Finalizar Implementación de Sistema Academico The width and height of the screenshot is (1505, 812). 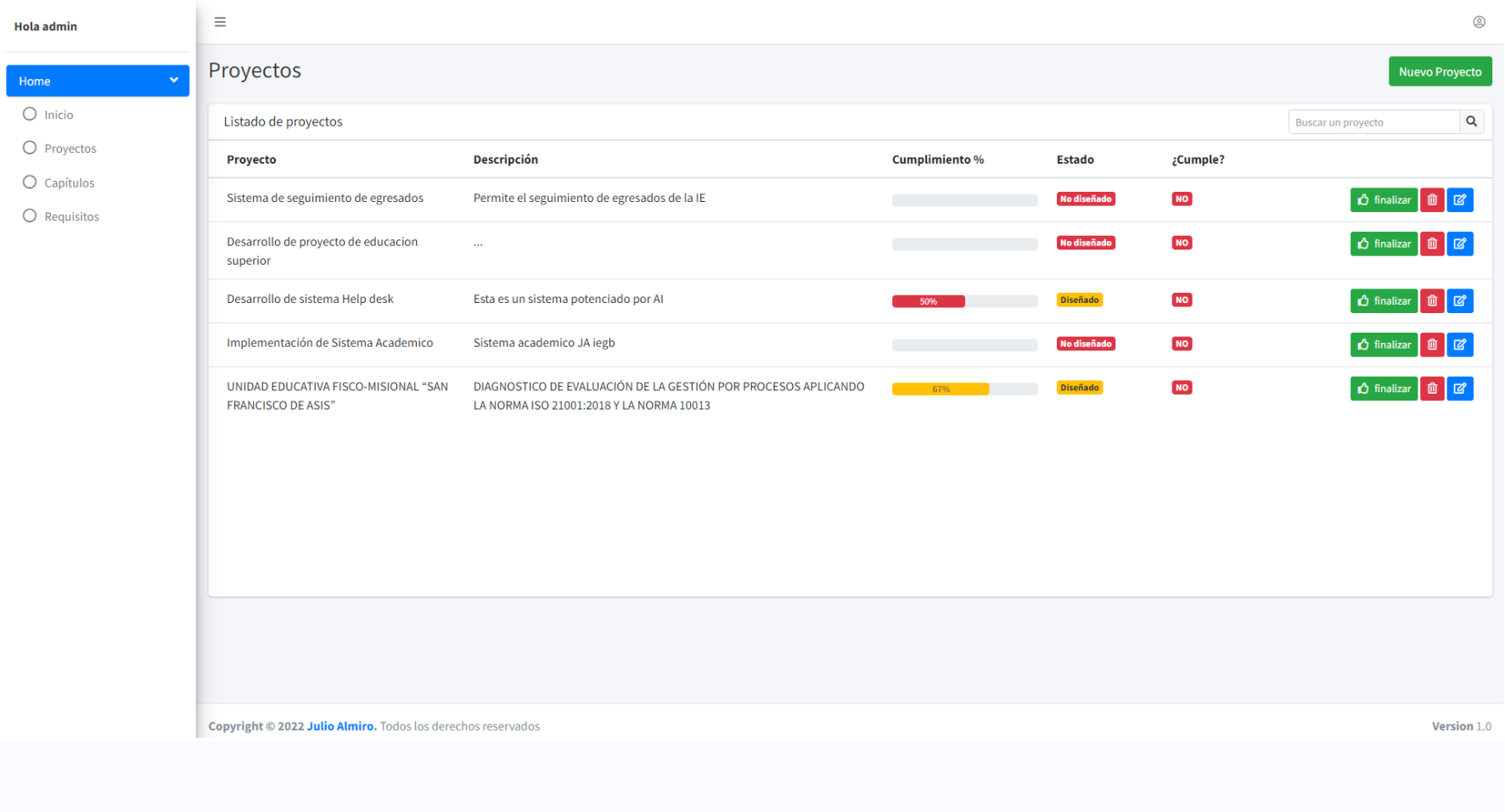coord(1384,345)
